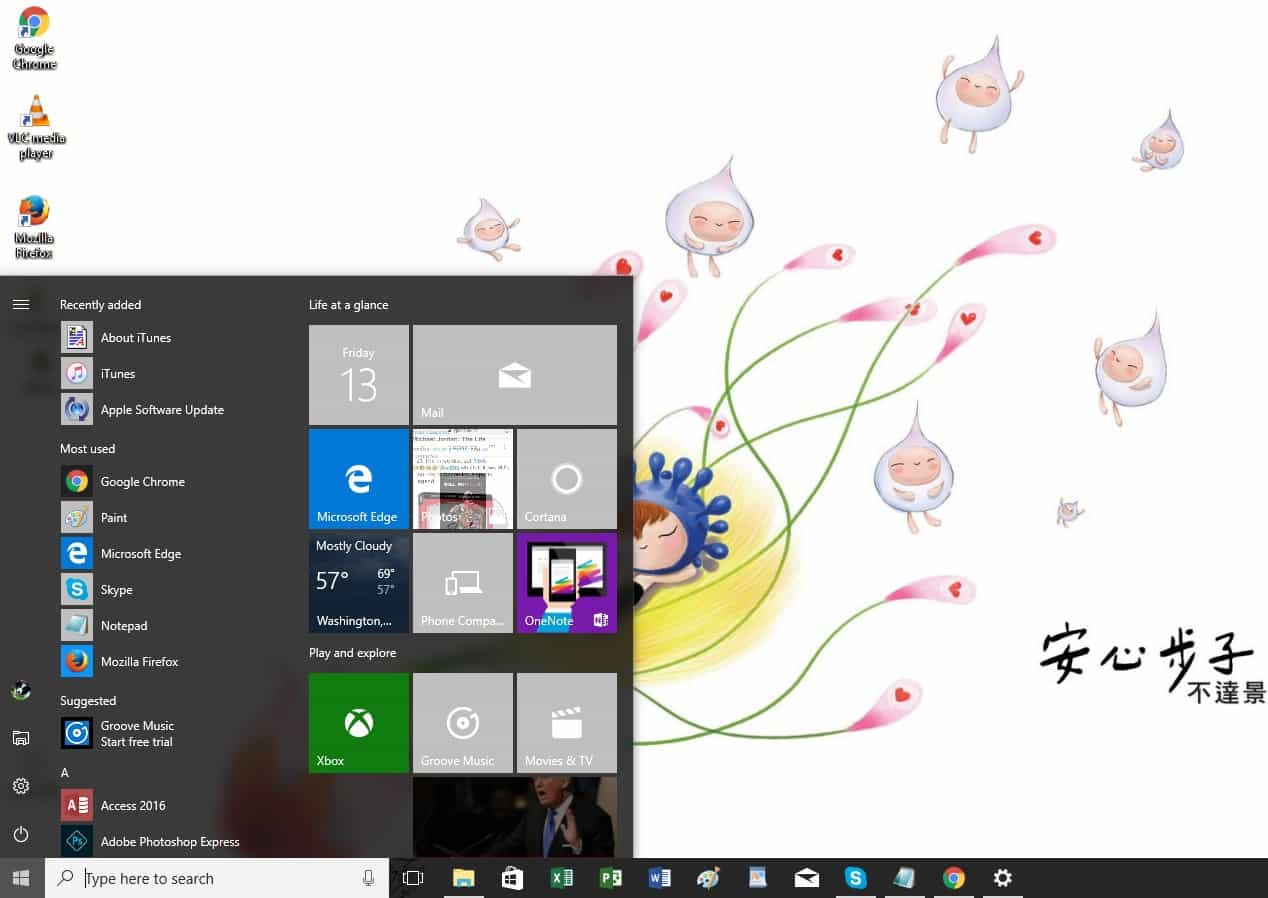Open Photos app on the taskbar

point(757,878)
